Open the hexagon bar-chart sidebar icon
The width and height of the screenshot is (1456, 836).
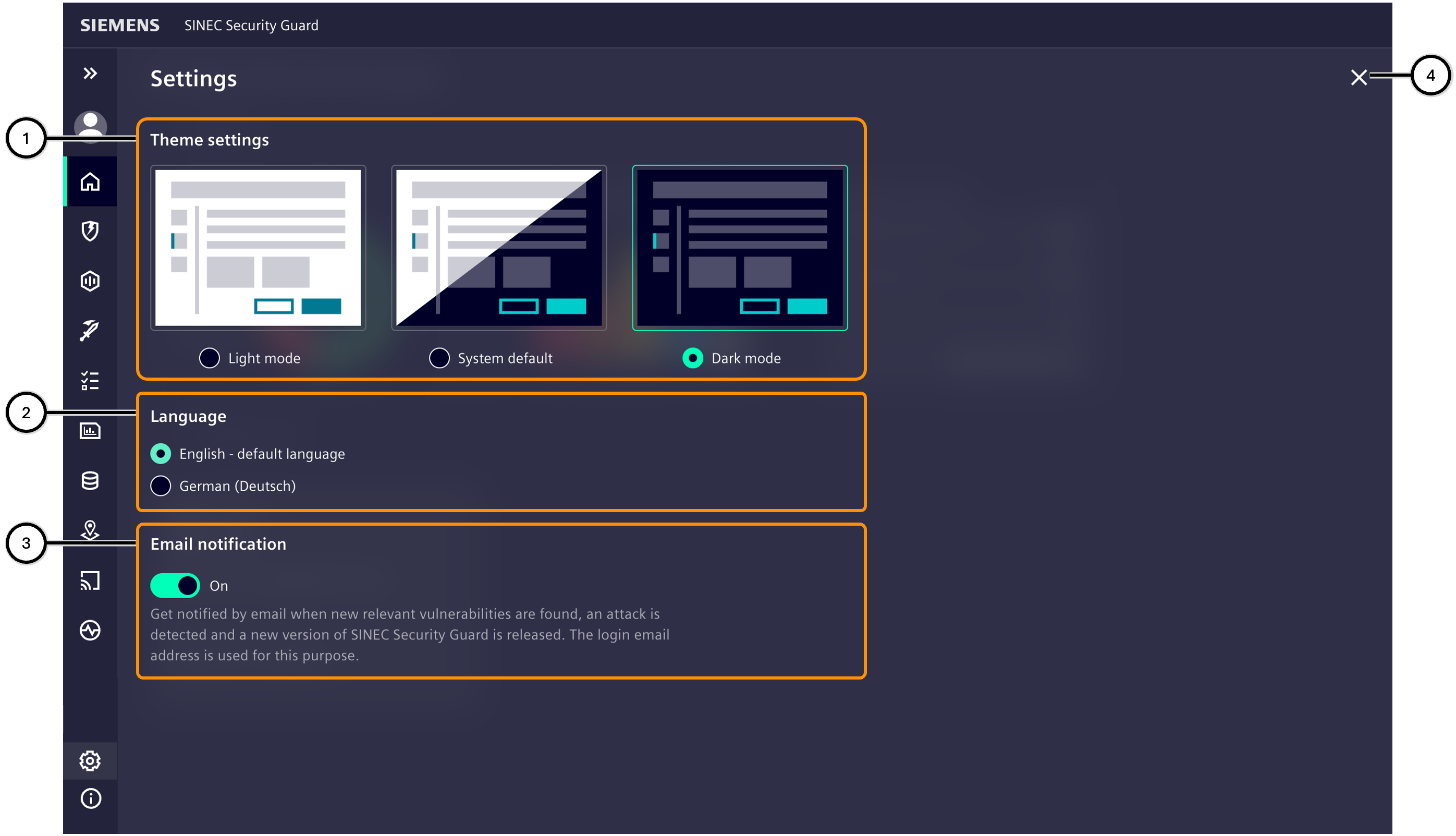pyautogui.click(x=90, y=281)
